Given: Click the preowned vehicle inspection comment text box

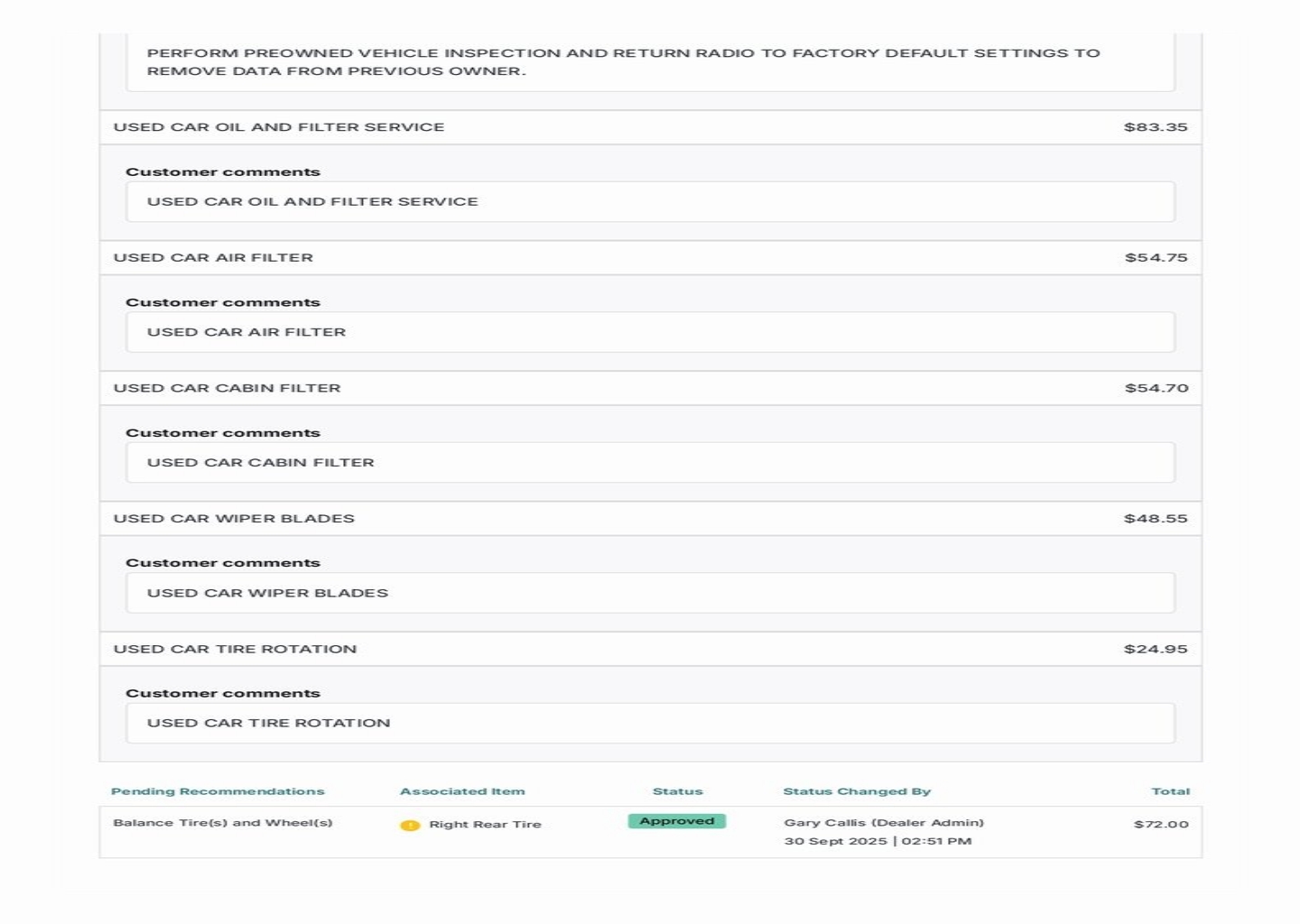Looking at the screenshot, I should (x=650, y=61).
